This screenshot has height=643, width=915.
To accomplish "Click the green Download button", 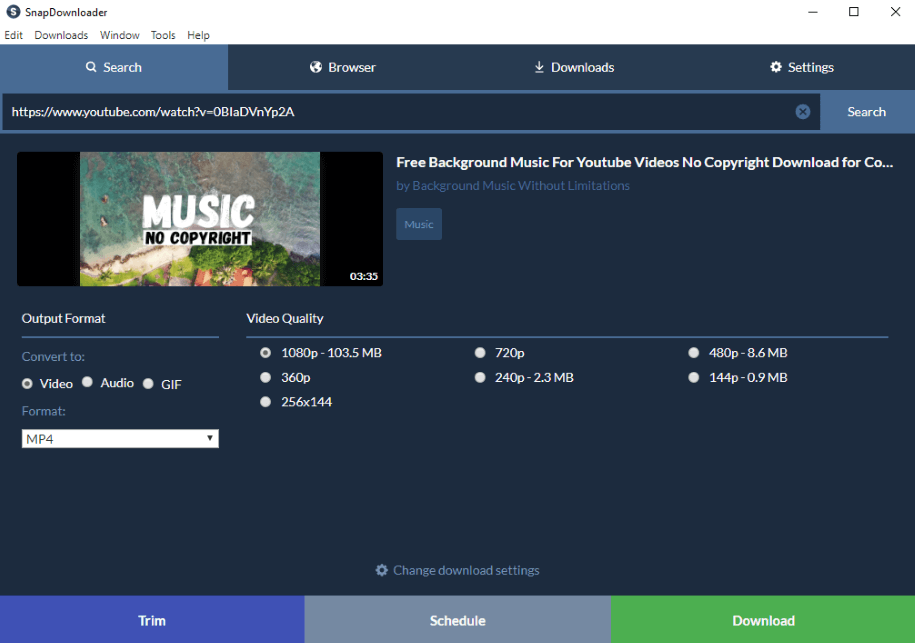I will 763,620.
